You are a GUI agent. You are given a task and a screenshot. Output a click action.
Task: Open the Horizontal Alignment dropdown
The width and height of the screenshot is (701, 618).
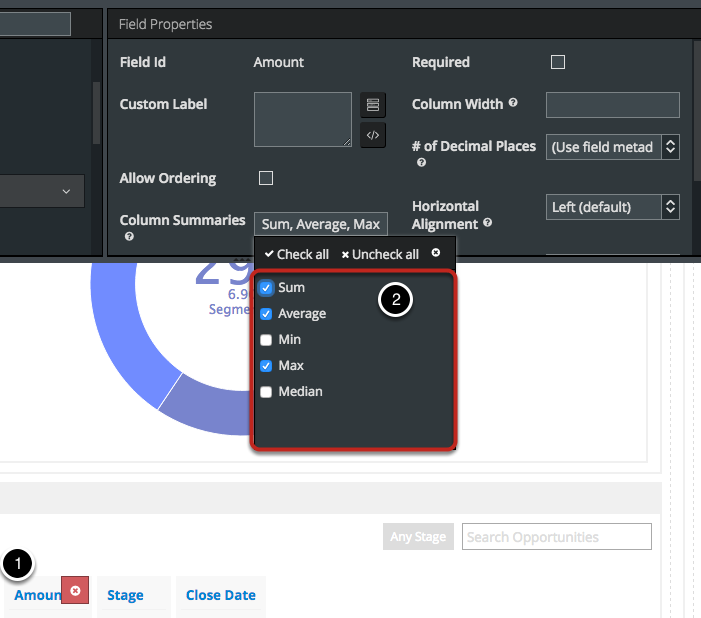tap(613, 207)
